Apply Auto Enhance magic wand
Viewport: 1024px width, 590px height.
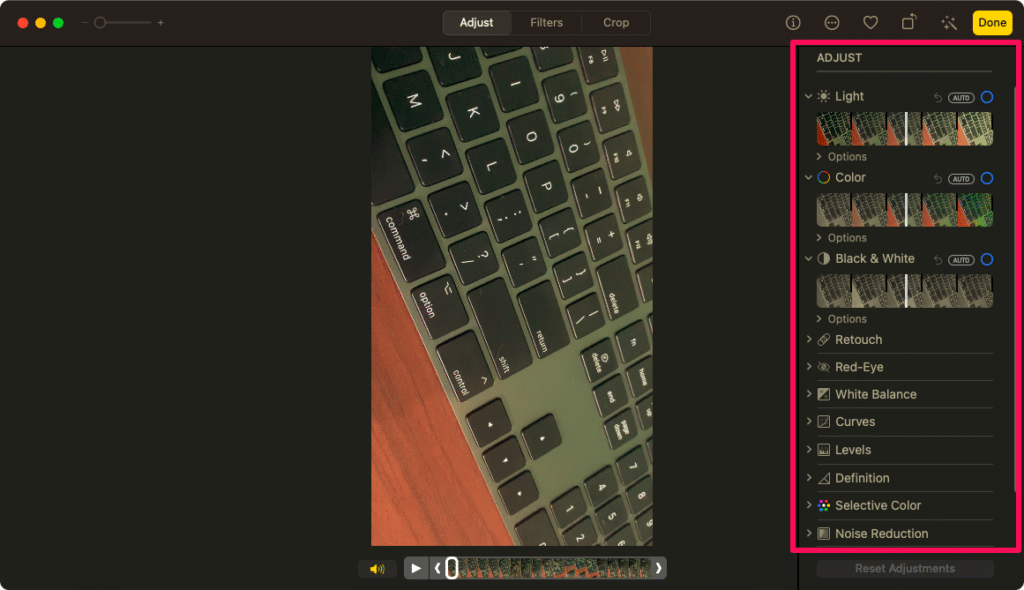tap(948, 23)
